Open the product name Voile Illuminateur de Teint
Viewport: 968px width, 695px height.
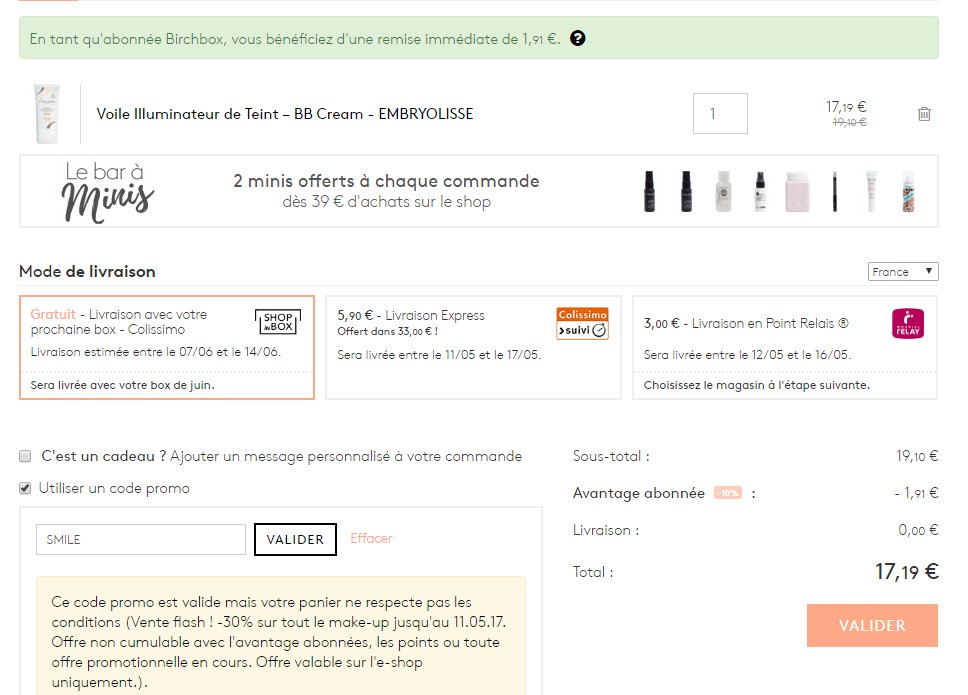click(x=285, y=114)
